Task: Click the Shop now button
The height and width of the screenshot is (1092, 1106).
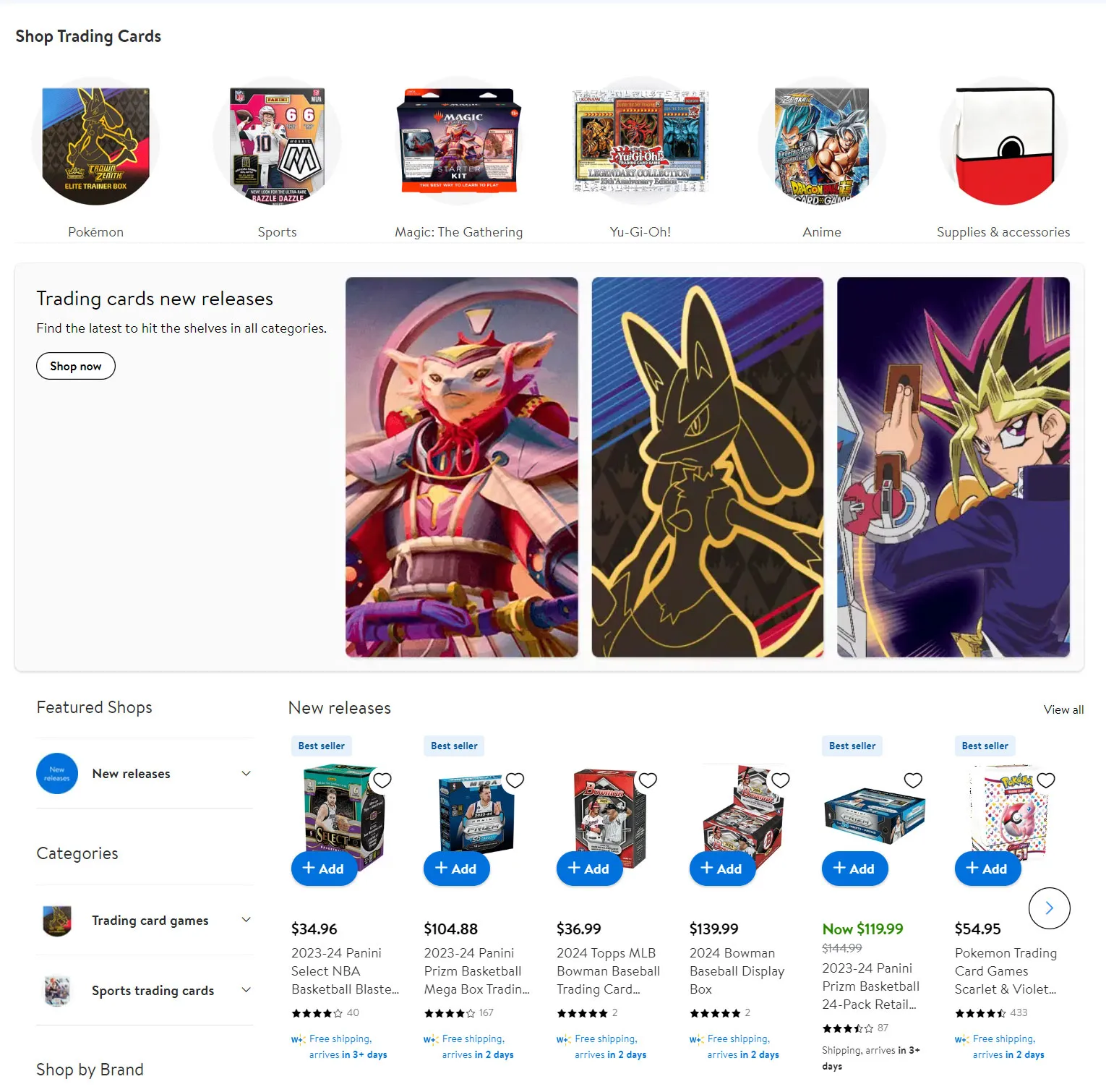Action: click(76, 366)
